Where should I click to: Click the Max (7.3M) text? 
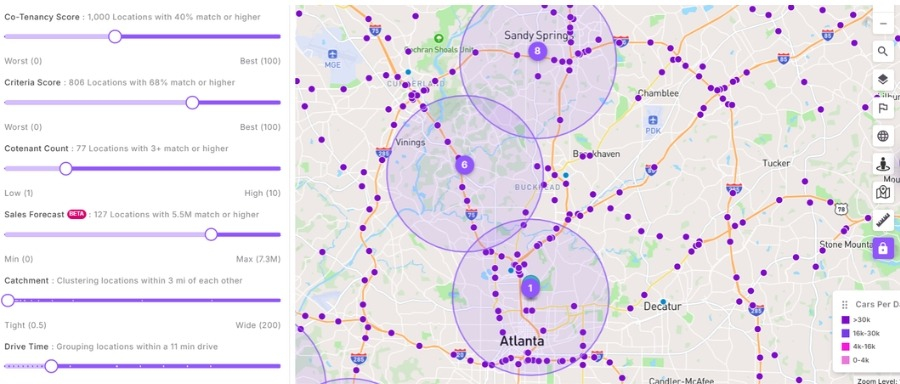[x=258, y=259]
